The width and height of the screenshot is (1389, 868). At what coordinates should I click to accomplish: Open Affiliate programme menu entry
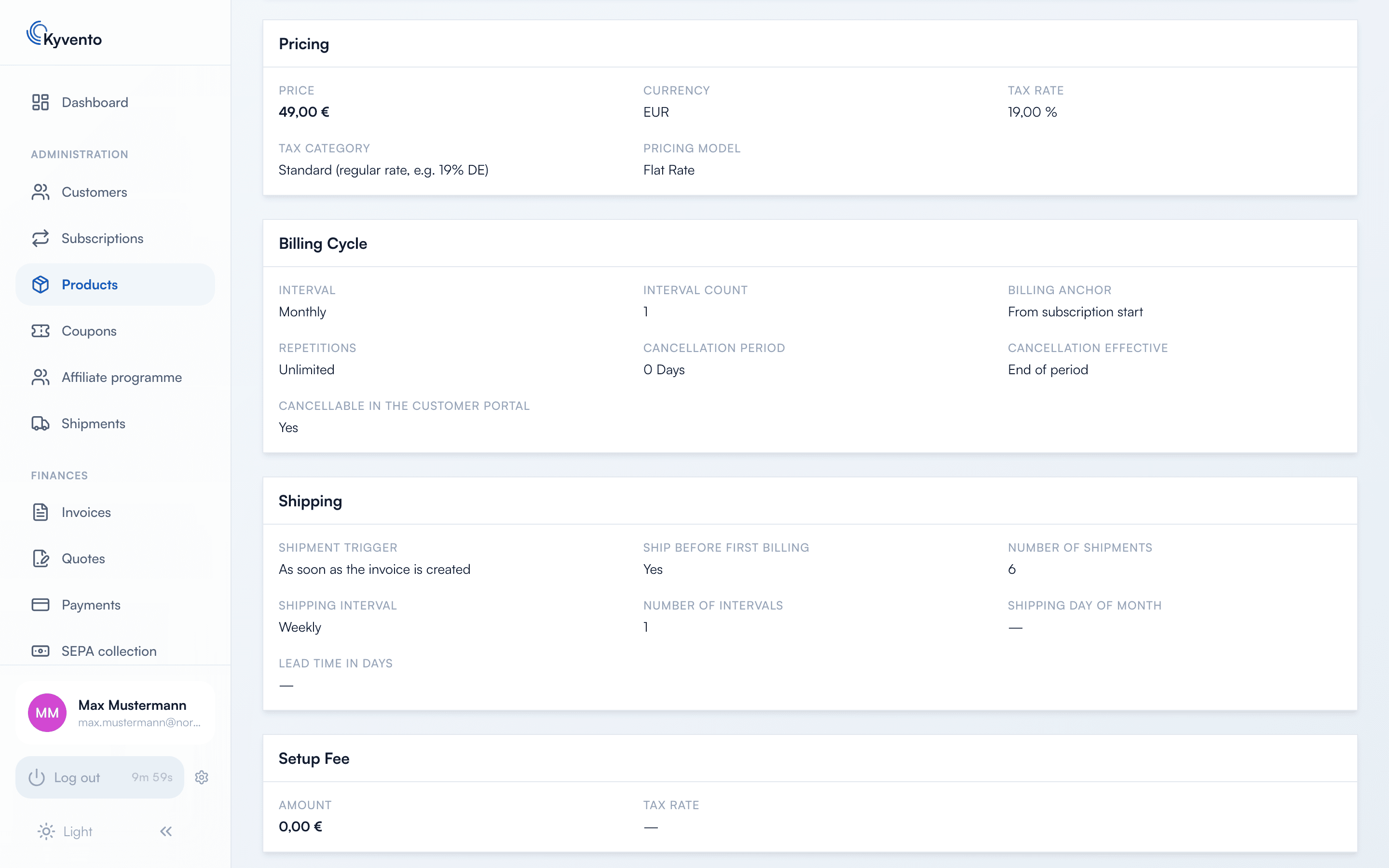[x=115, y=377]
